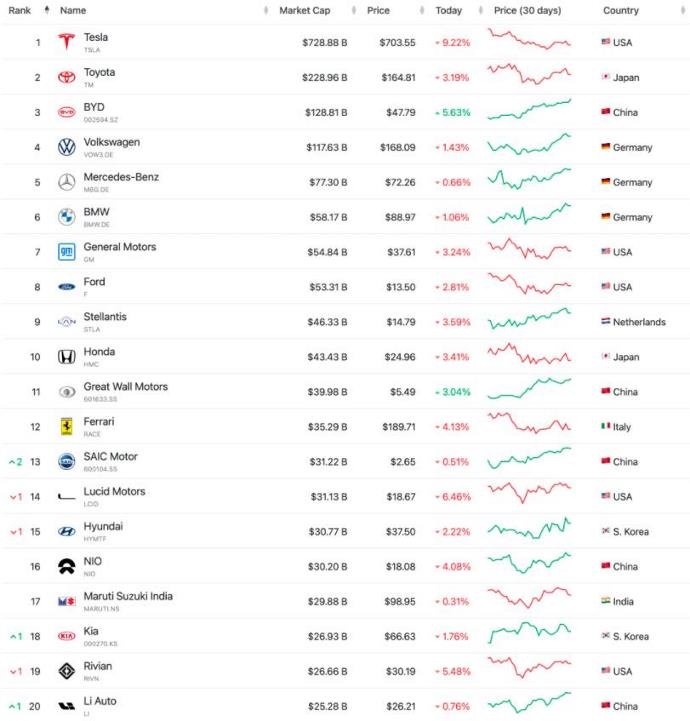Click the BMW logo icon
690x721 pixels.
tap(67, 217)
